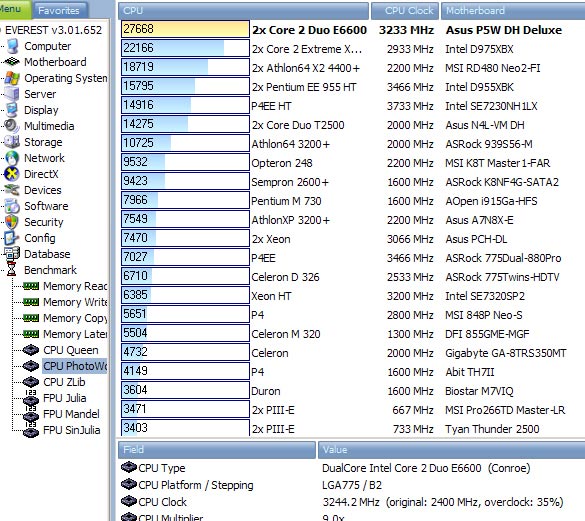Click the Gigabyte GA-8TRS350MT motherboard cell
The width and height of the screenshot is (585, 521).
pyautogui.click(x=506, y=353)
